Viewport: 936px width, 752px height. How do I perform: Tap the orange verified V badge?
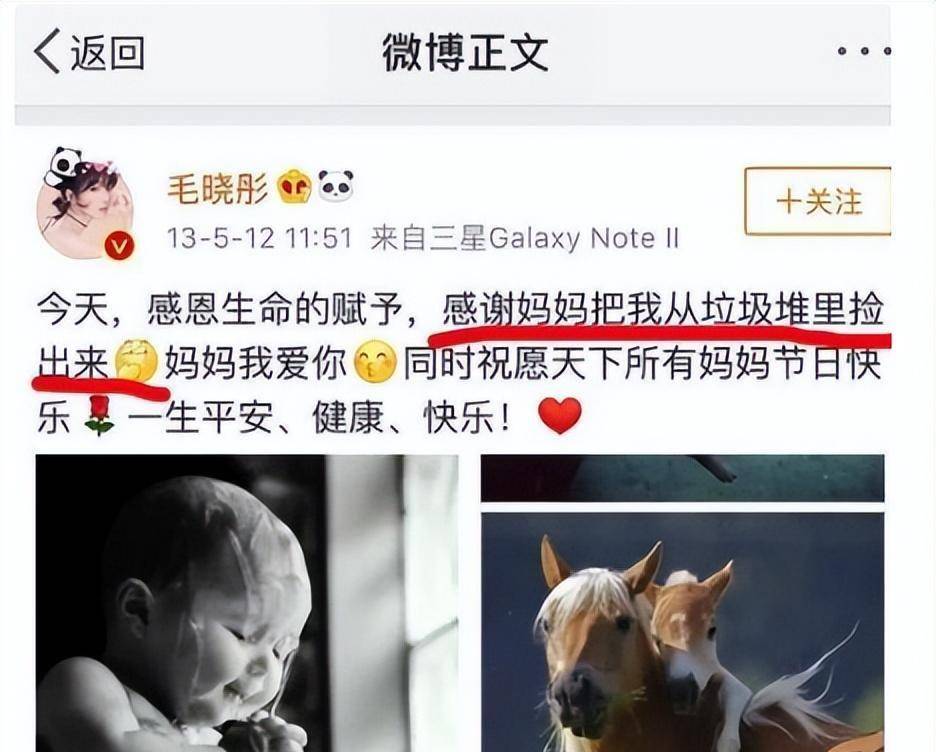(119, 245)
